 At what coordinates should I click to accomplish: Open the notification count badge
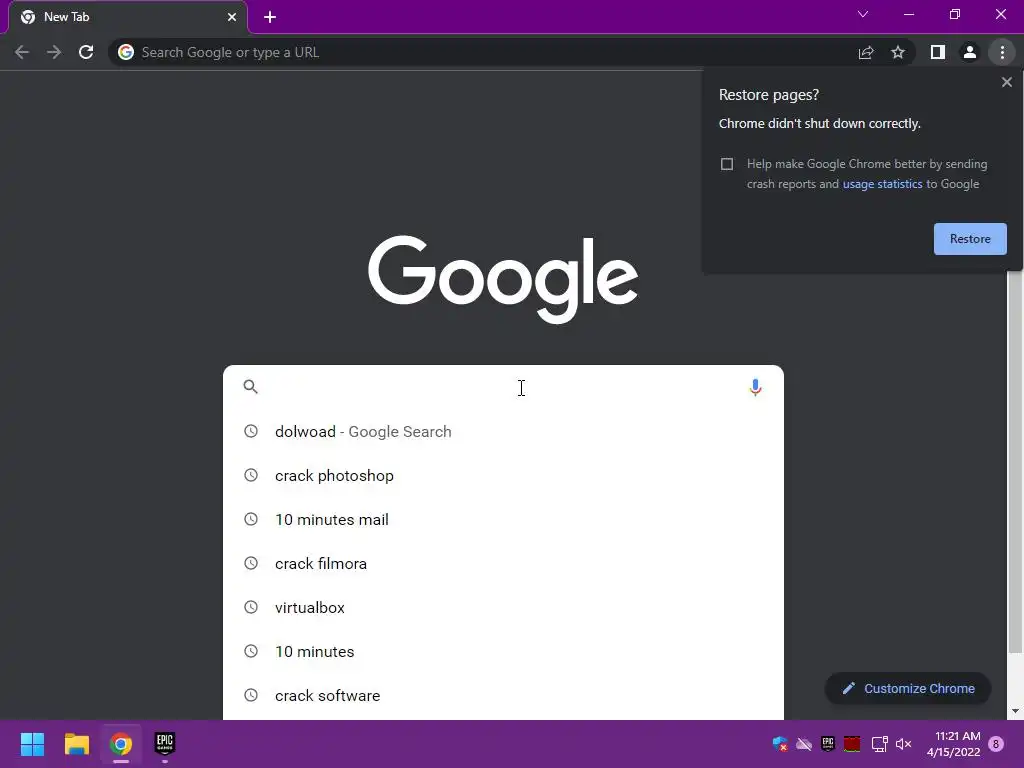(x=996, y=744)
